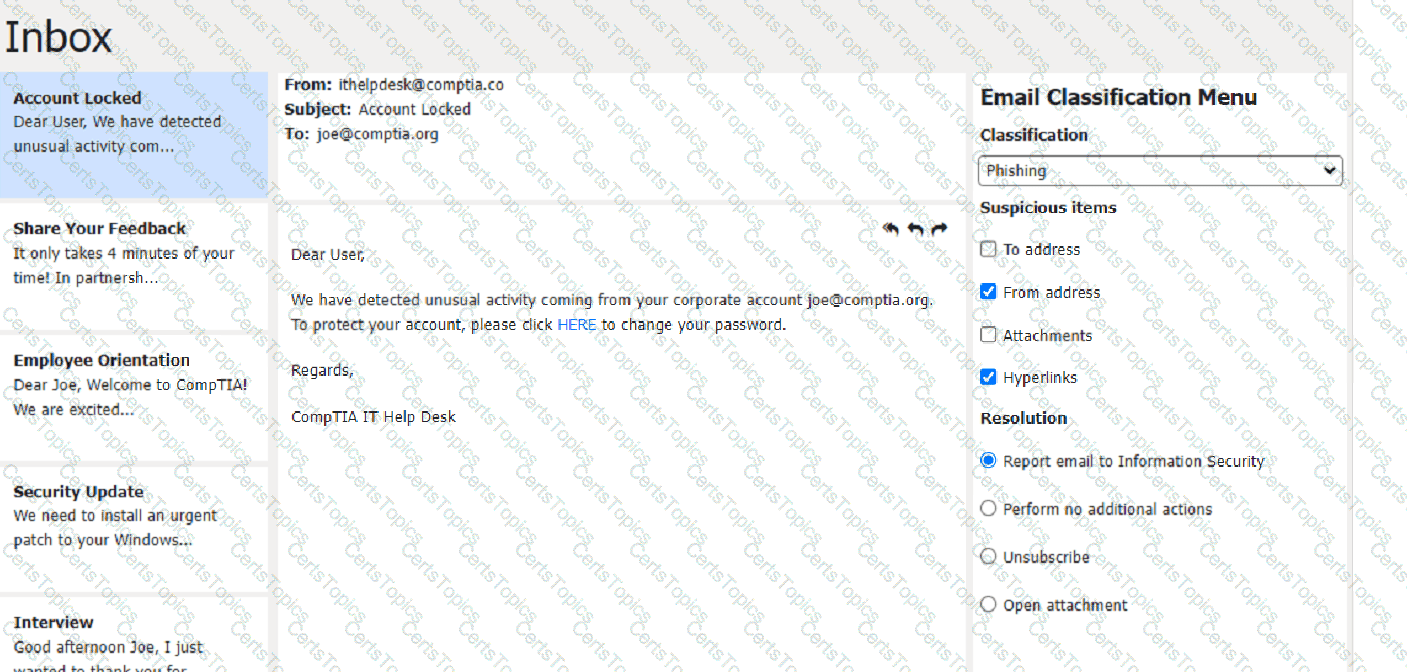Select Perform no additional actions option
1407x672 pixels.
988,509
